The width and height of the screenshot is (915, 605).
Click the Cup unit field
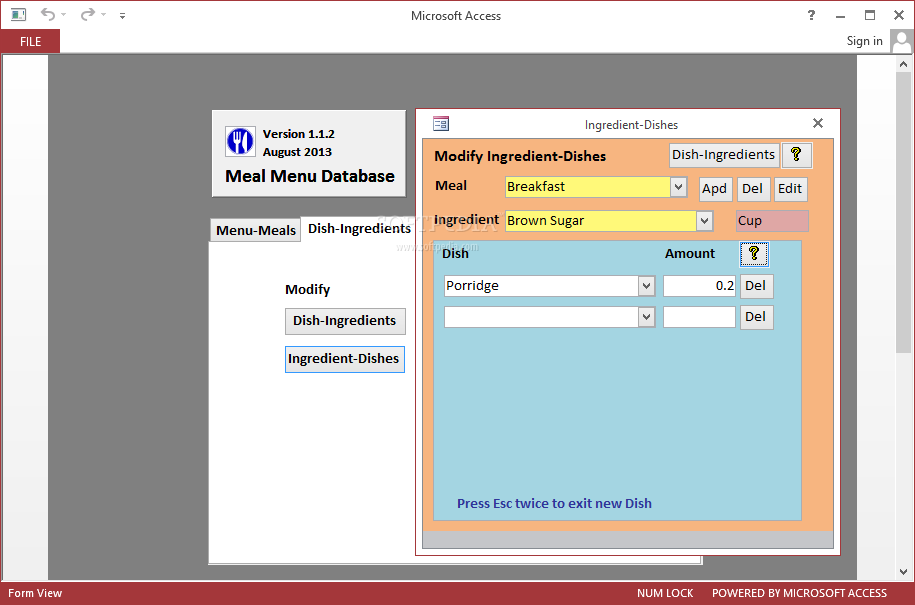[x=772, y=221]
